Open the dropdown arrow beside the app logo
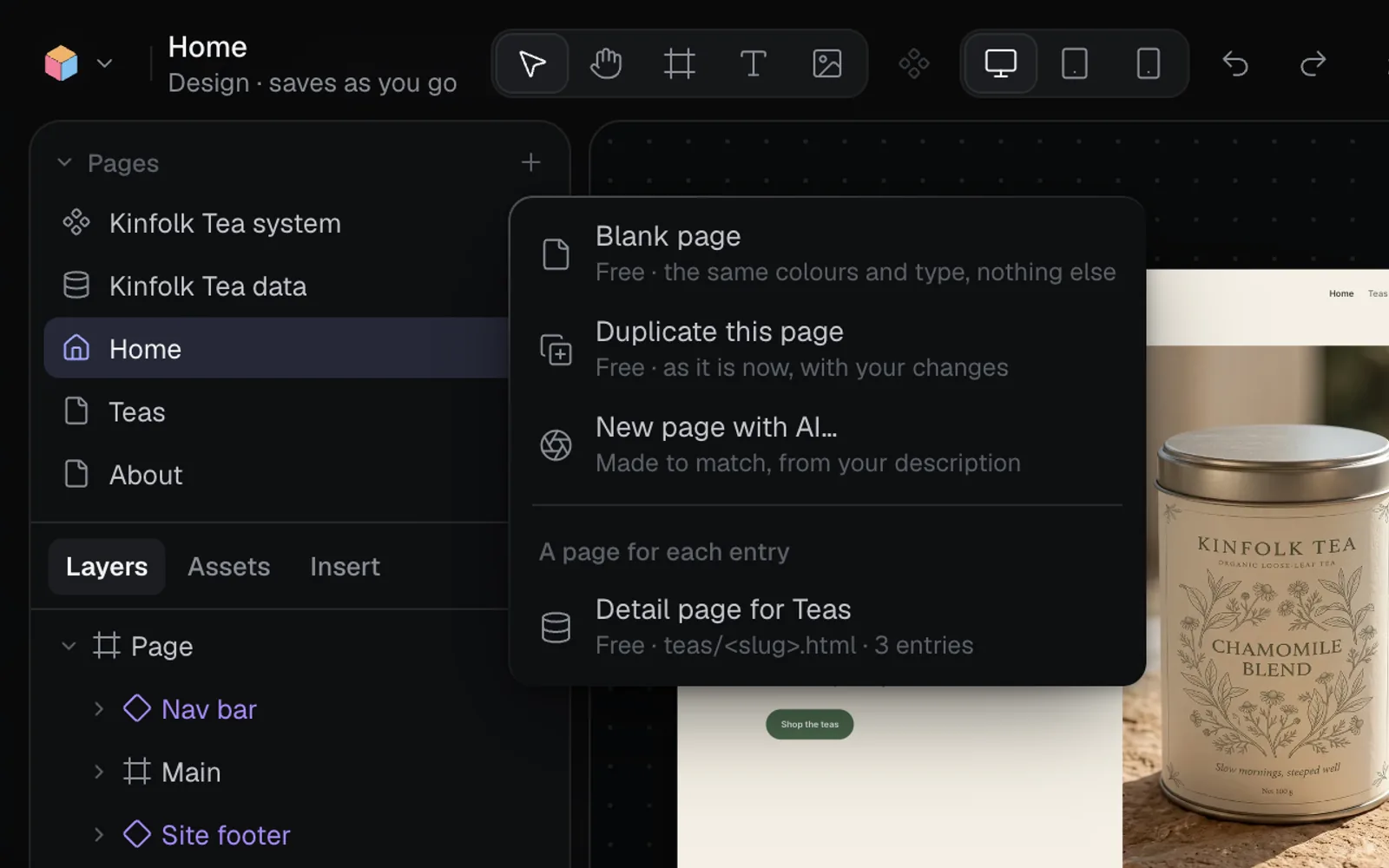The image size is (1389, 868). click(x=104, y=63)
